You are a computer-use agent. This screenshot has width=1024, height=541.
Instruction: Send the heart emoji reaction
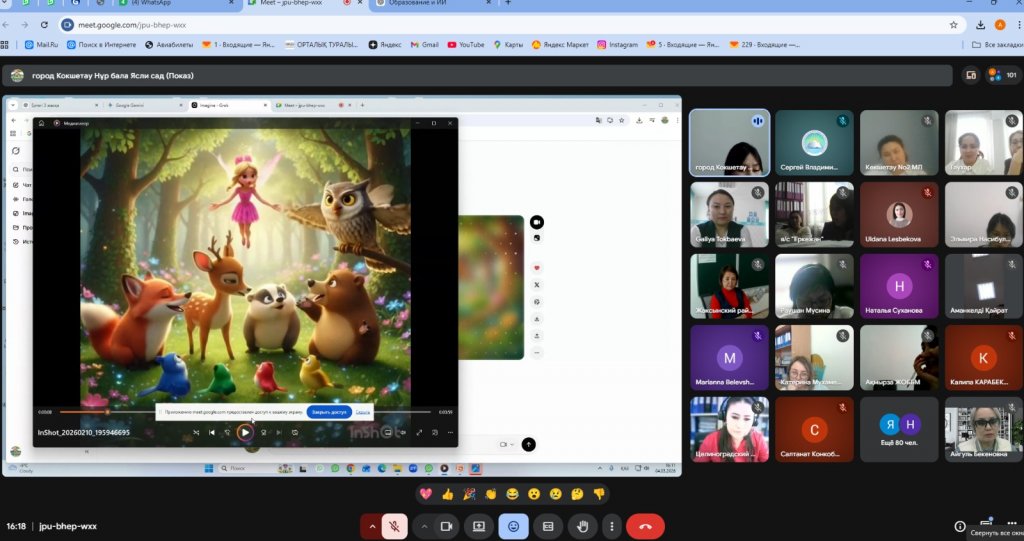pos(425,494)
